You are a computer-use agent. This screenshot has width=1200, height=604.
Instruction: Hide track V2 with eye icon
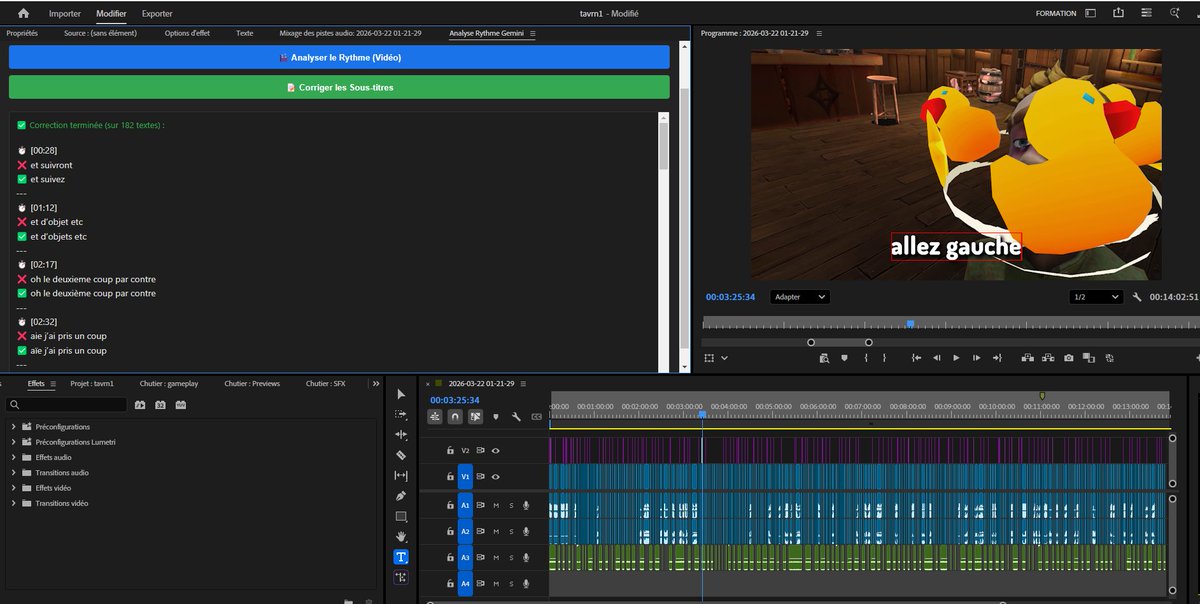(495, 450)
